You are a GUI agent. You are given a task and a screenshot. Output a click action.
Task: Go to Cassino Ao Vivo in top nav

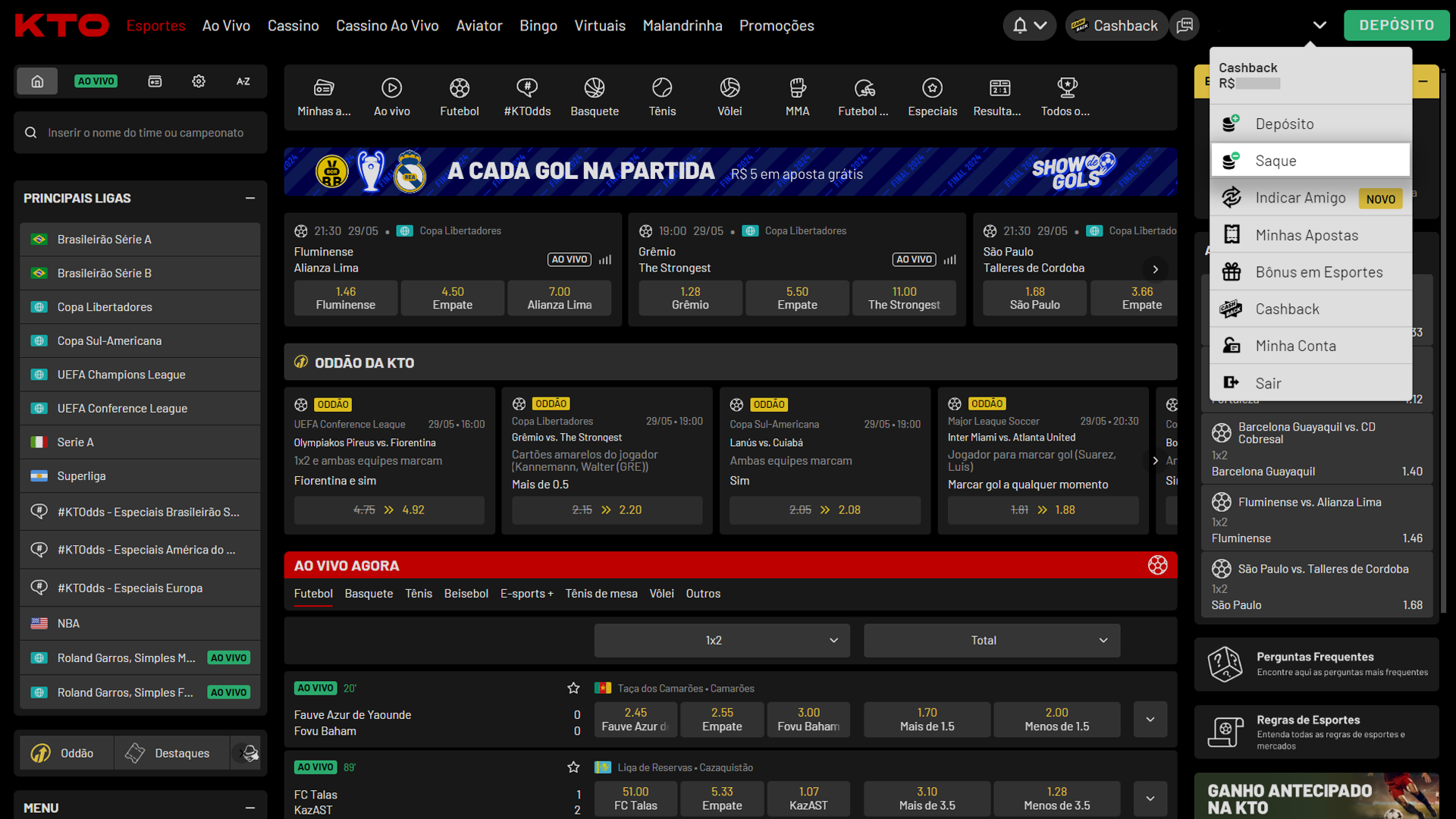coord(387,26)
